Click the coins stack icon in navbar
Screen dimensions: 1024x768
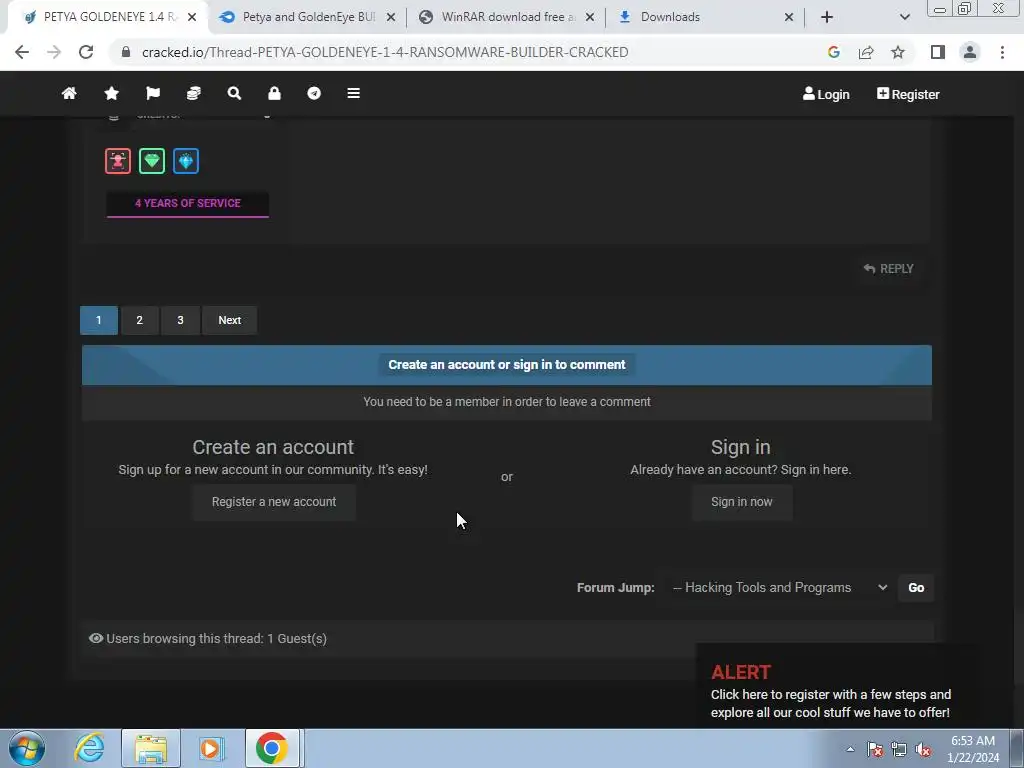click(x=193, y=93)
